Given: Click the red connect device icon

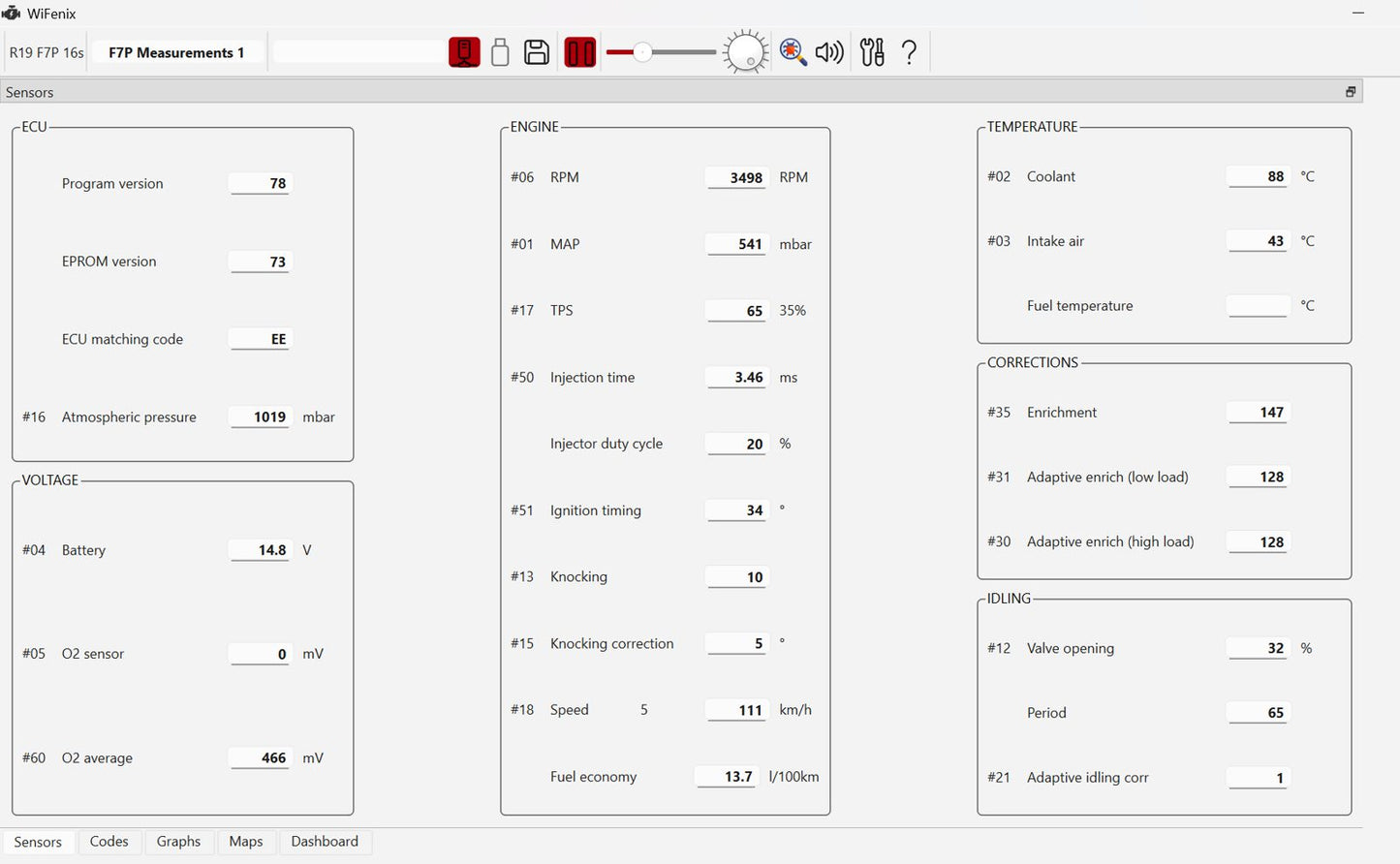Looking at the screenshot, I should (x=464, y=51).
